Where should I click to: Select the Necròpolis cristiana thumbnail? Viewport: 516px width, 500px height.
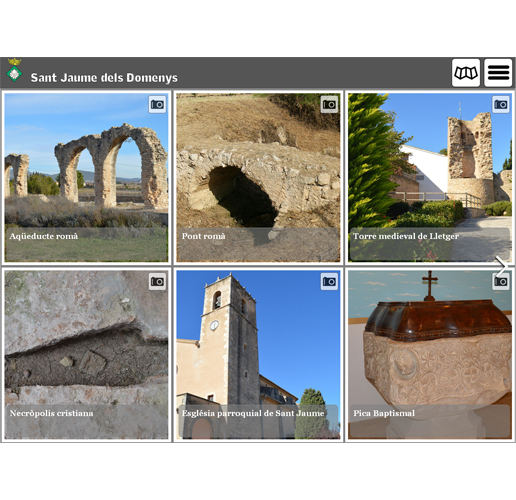coord(86,355)
